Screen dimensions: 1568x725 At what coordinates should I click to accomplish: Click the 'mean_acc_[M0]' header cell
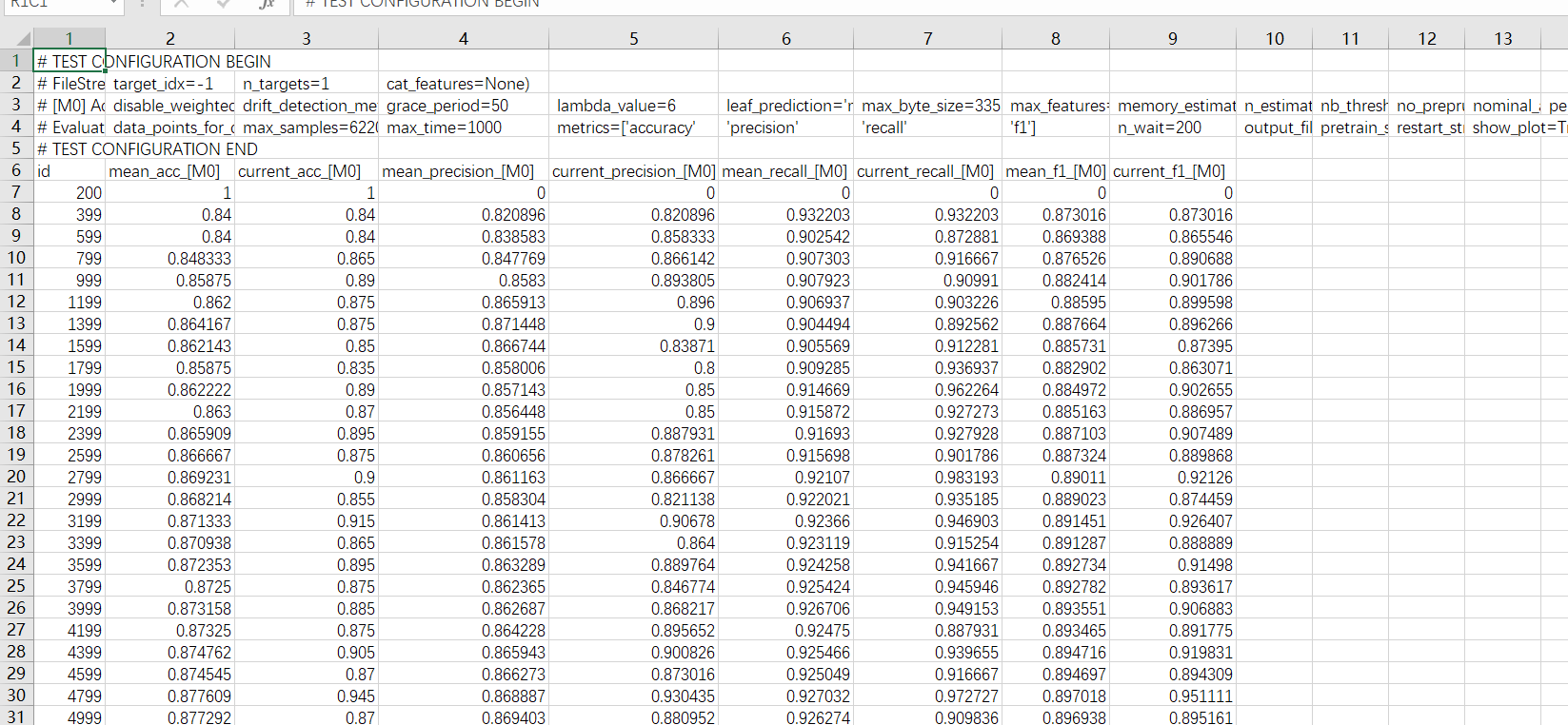click(x=169, y=170)
